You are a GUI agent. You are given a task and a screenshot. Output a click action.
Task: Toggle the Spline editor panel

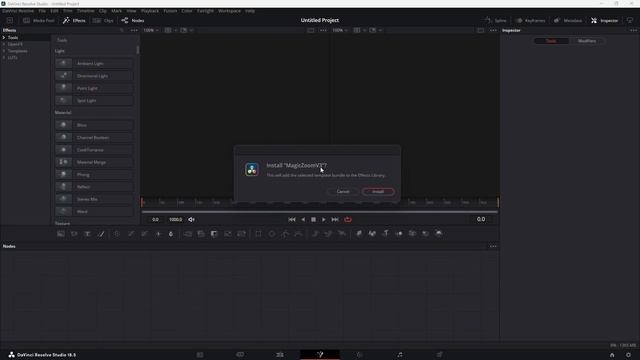[496, 20]
